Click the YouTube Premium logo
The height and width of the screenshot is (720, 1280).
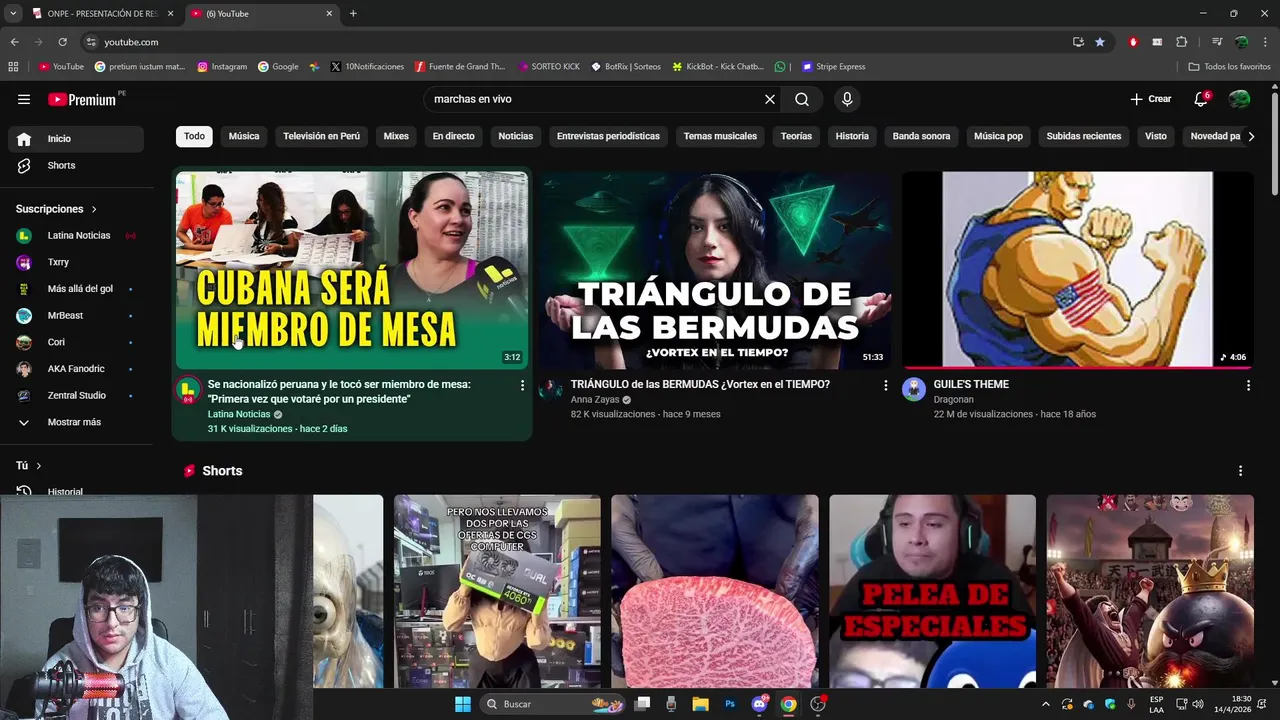tap(82, 99)
